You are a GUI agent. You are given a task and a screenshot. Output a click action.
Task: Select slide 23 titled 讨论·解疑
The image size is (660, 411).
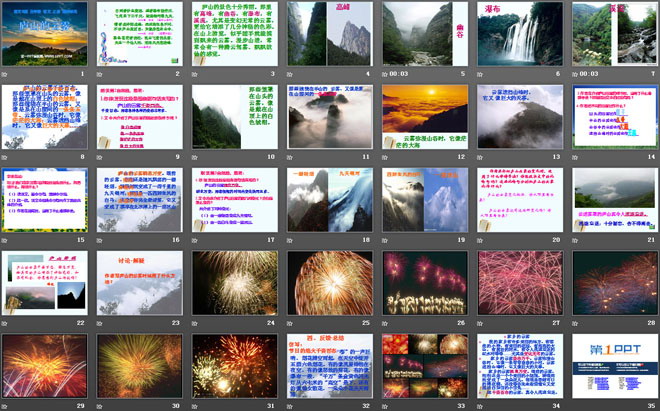140,283
